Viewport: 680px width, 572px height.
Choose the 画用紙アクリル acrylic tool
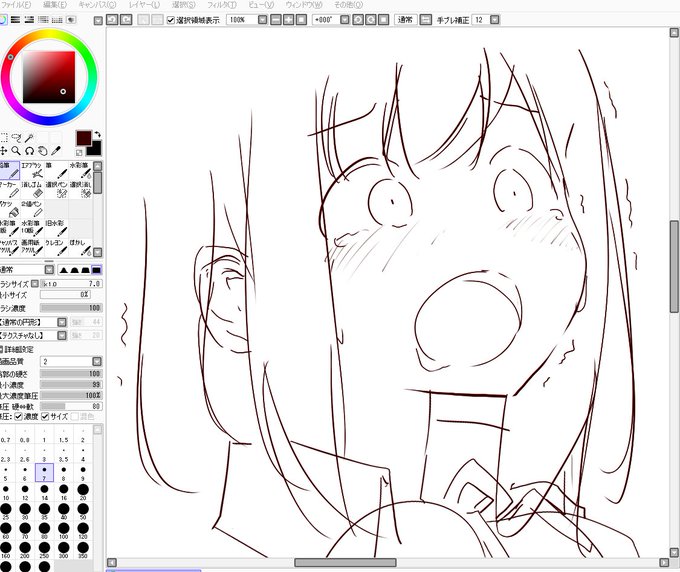coord(32,248)
